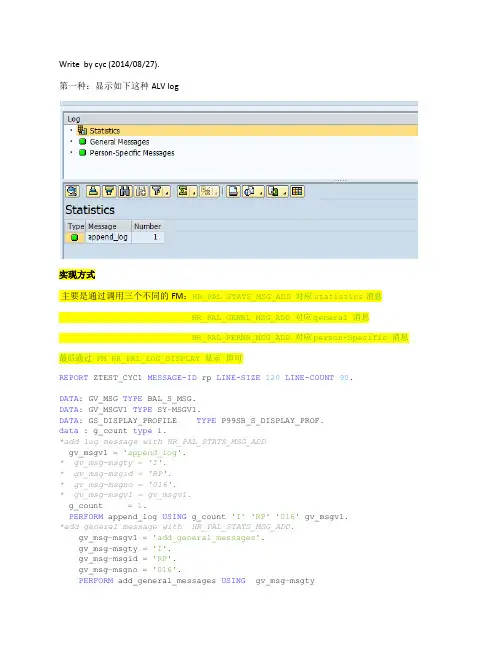
Task: Click the text HR_PAL_PERNR_MSG_ADD
Action: coord(241,338)
